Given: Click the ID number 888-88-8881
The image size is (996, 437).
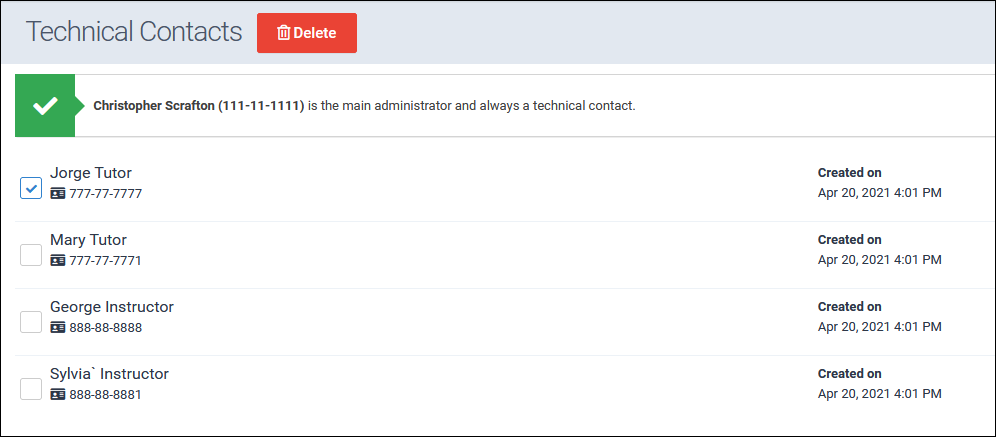Looking at the screenshot, I should pyautogui.click(x=105, y=394).
